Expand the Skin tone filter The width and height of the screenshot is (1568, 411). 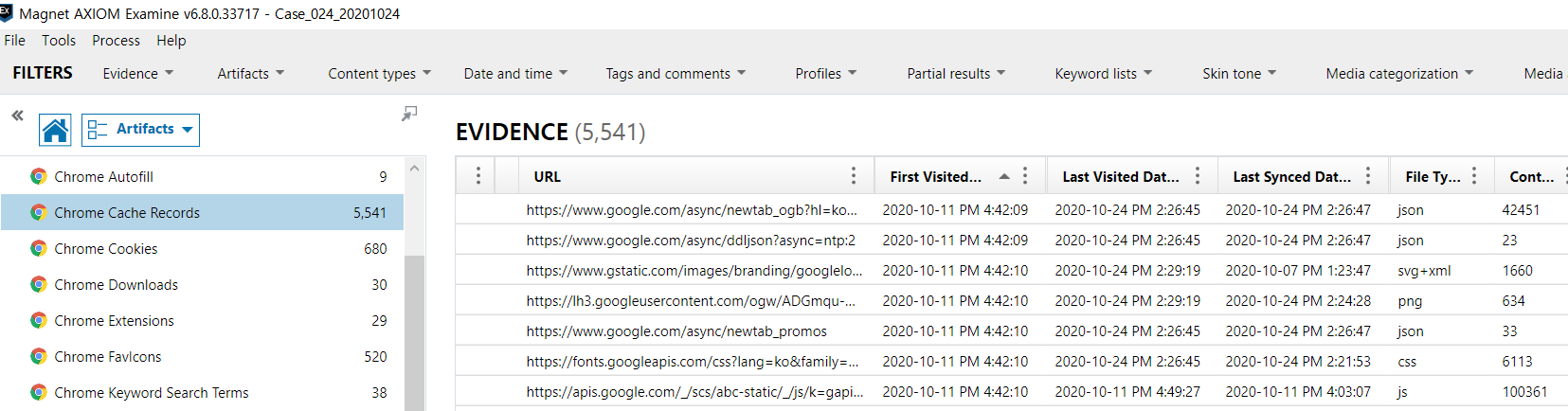pyautogui.click(x=1240, y=73)
